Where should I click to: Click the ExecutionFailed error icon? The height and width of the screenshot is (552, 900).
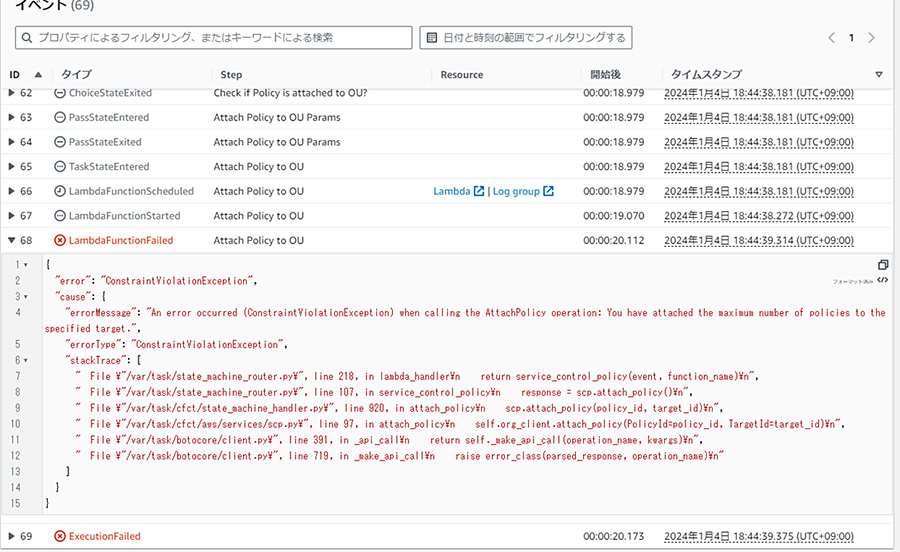coord(60,537)
